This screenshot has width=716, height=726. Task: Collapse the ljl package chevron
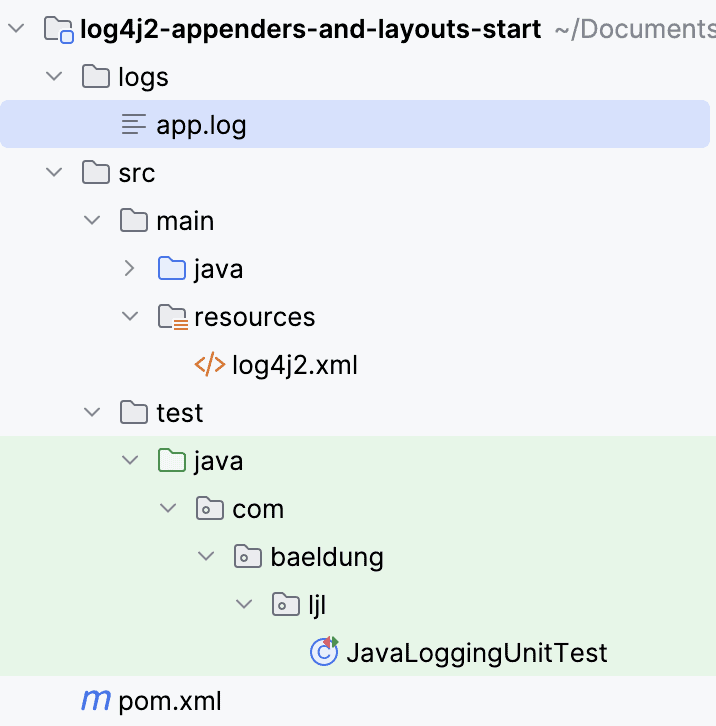click(243, 605)
